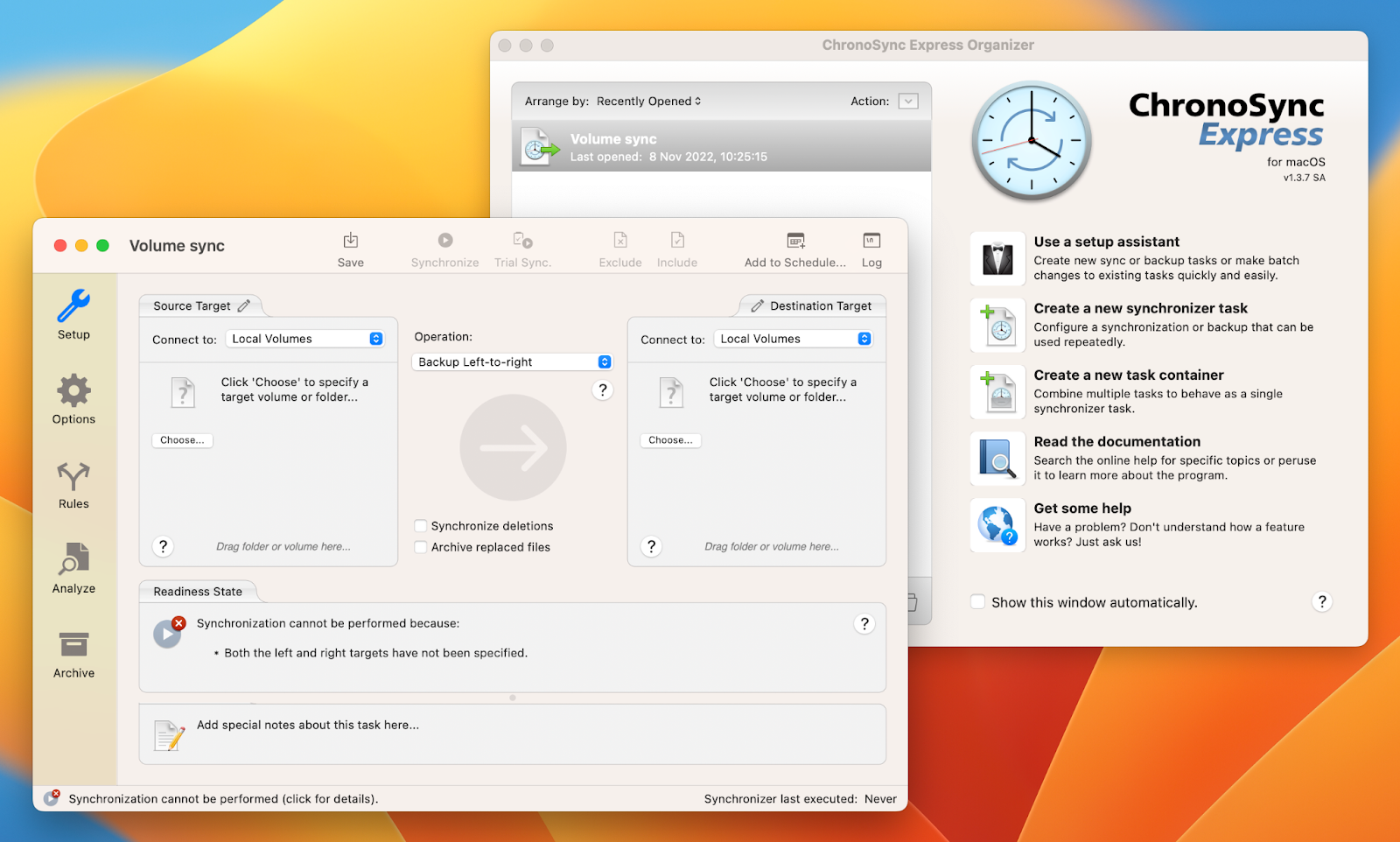Screen dimensions: 1400x842
Task: Click Read the documentation icon
Action: tap(997, 459)
